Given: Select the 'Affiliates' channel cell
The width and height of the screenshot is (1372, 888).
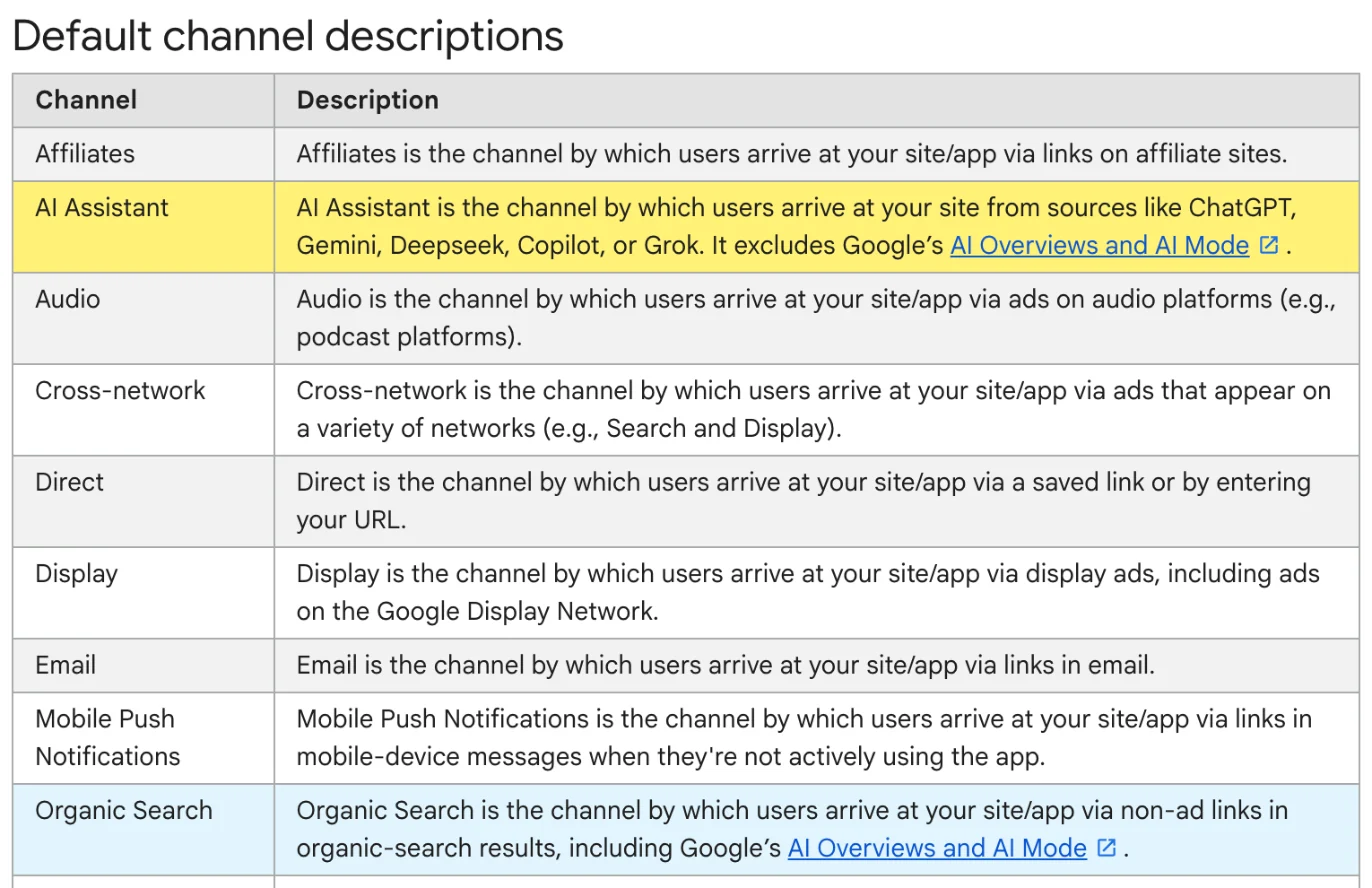Looking at the screenshot, I should click(144, 154).
